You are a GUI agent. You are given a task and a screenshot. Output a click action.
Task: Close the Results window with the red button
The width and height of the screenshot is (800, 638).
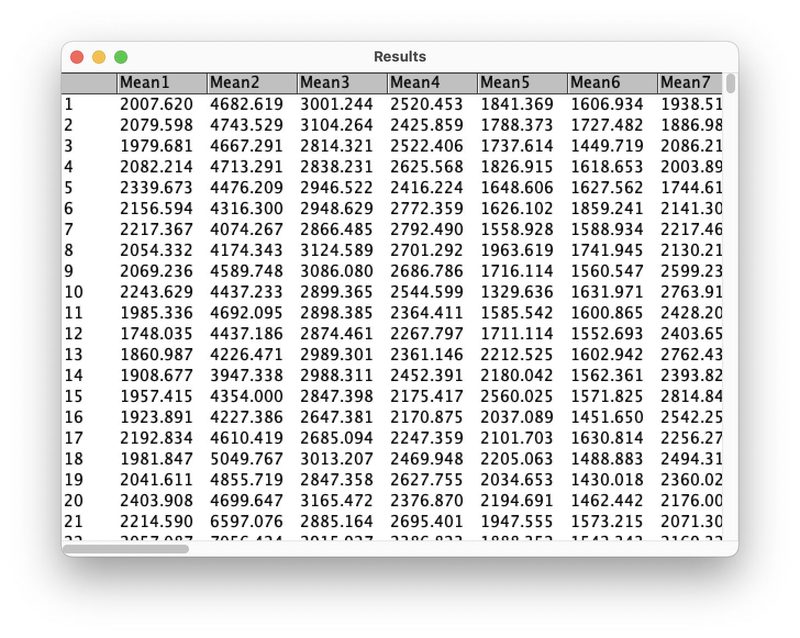[77, 57]
